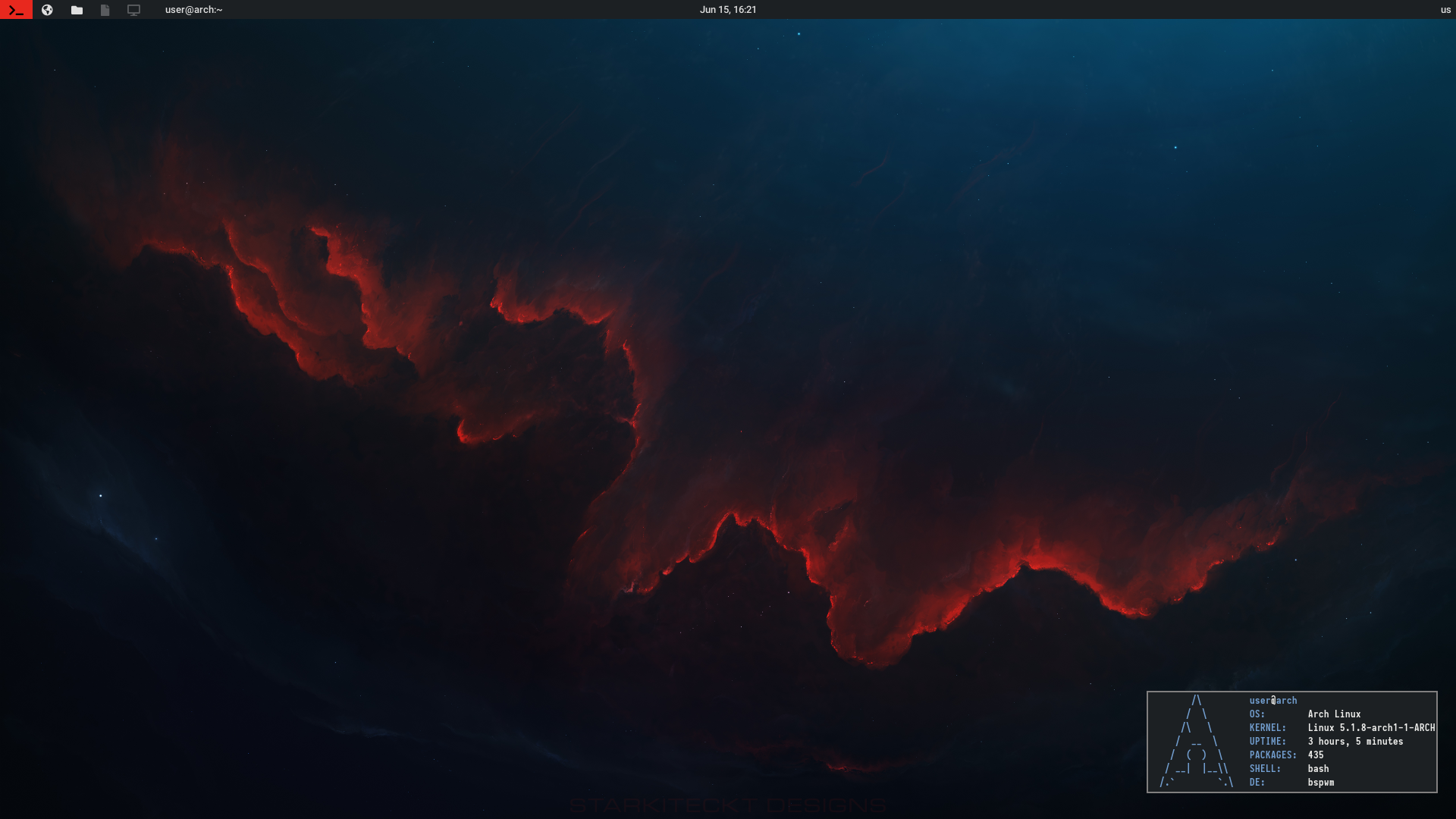Viewport: 1456px width, 819px height.
Task: Switch to the document workspace icon
Action: [105, 10]
